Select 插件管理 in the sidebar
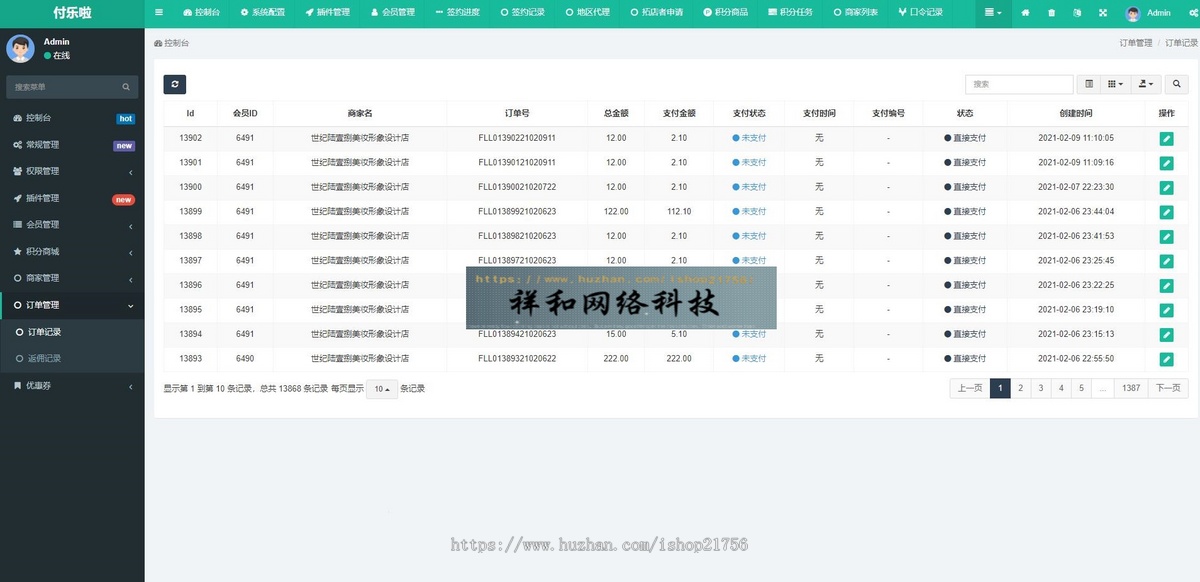 (x=72, y=198)
